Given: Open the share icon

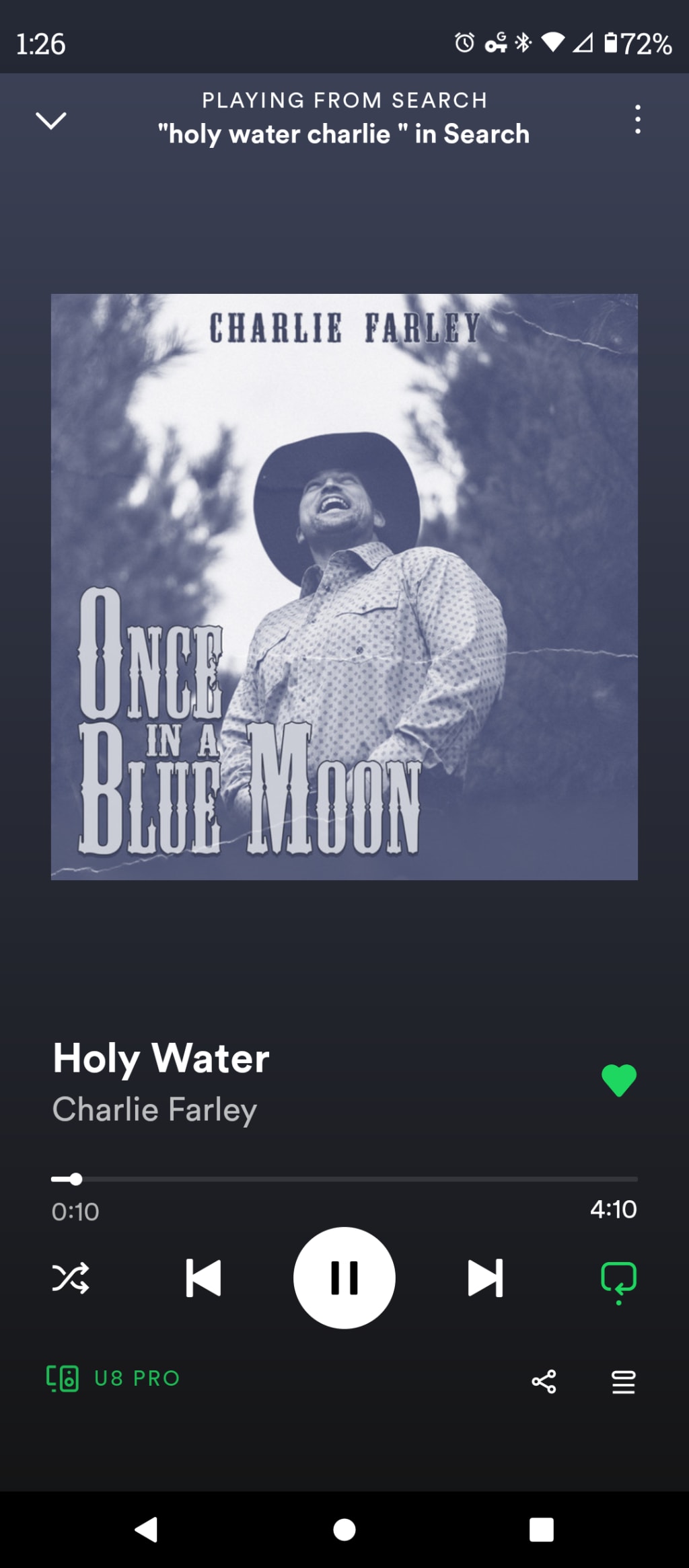Looking at the screenshot, I should 544,1382.
